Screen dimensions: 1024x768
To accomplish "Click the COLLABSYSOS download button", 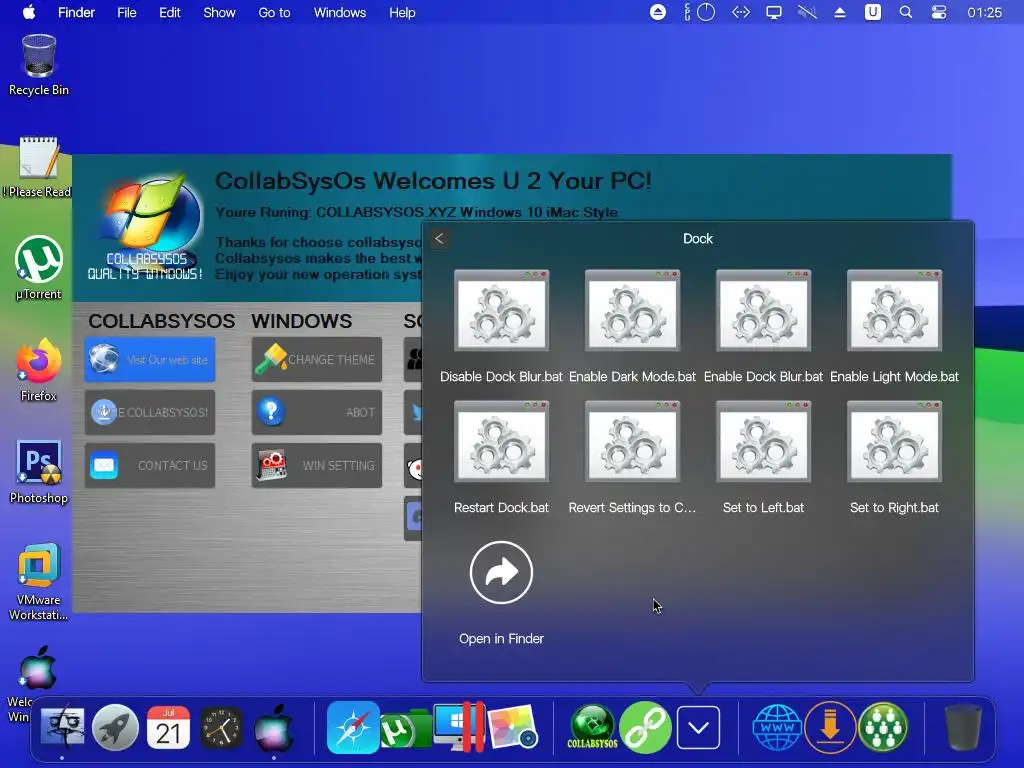I will tap(150, 412).
